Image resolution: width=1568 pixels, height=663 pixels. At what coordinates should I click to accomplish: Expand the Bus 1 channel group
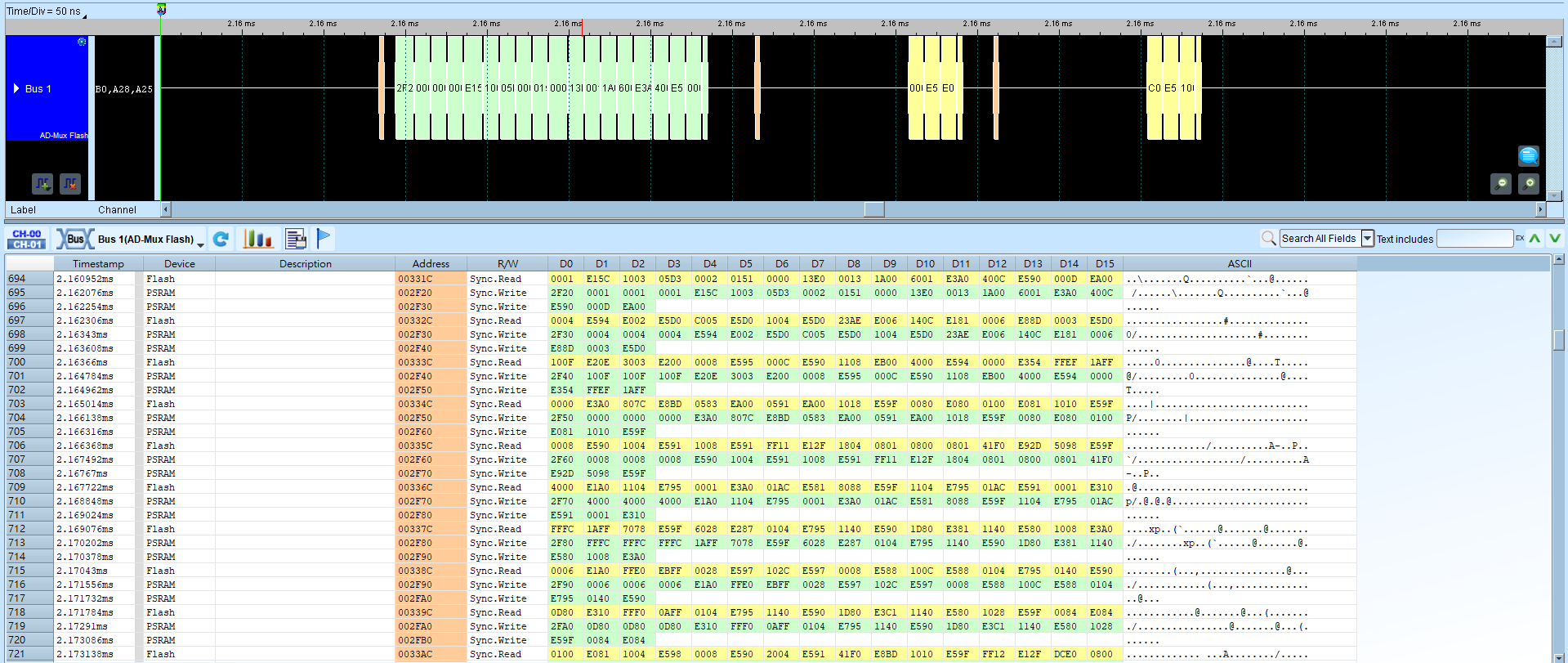coord(16,88)
